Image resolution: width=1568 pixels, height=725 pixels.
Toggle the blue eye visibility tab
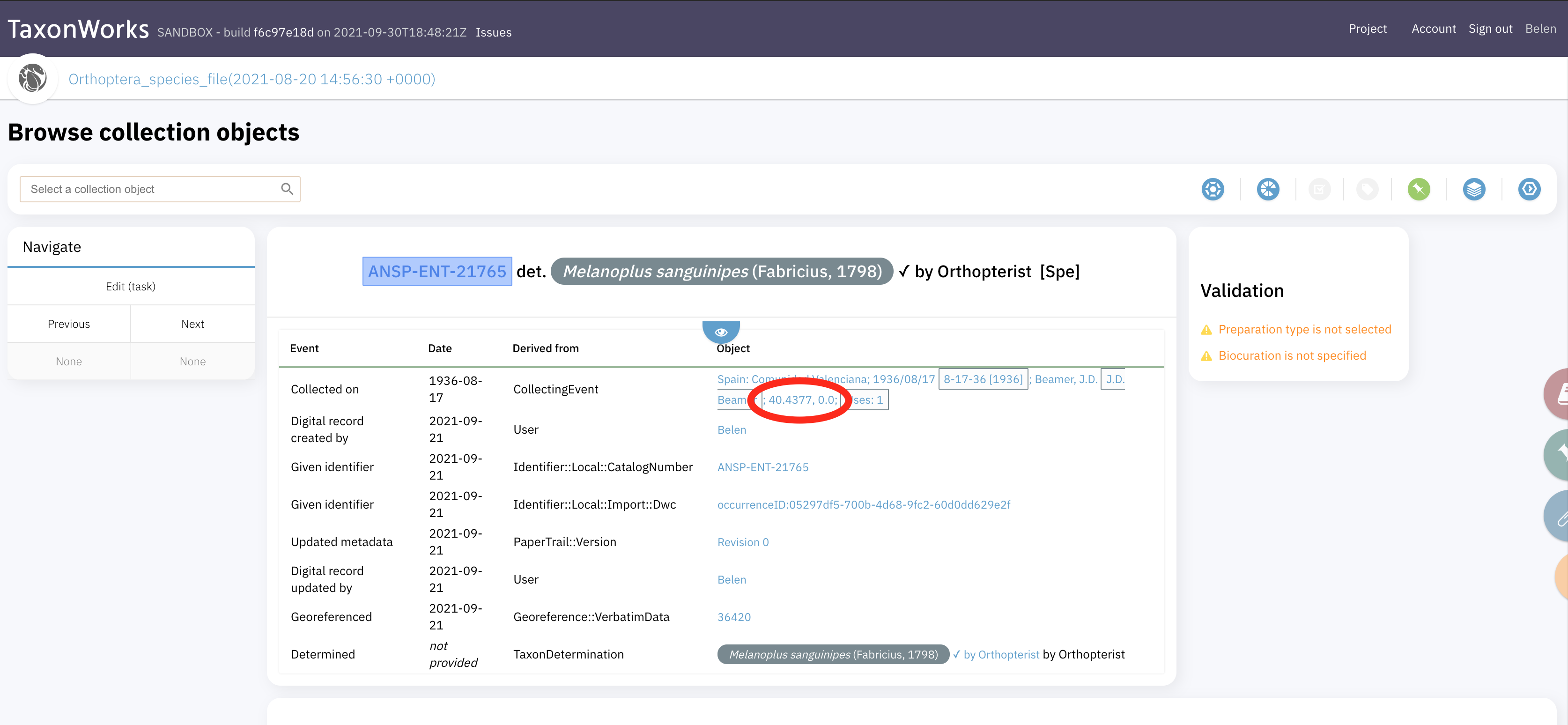(721, 332)
